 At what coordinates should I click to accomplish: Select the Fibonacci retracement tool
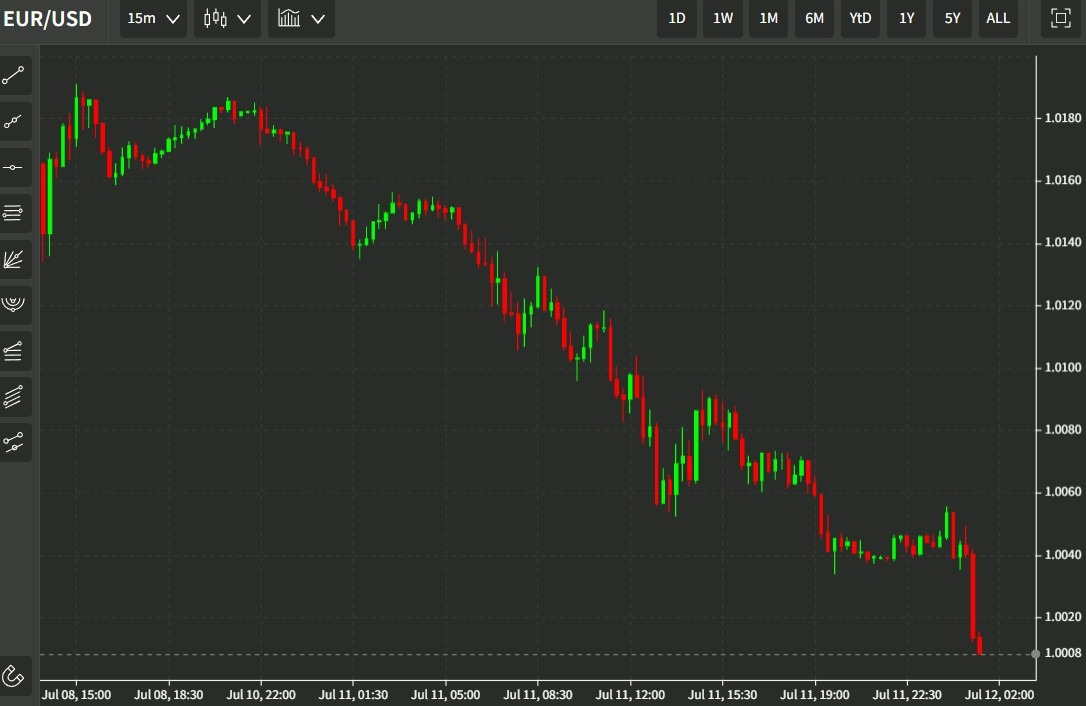(x=13, y=351)
